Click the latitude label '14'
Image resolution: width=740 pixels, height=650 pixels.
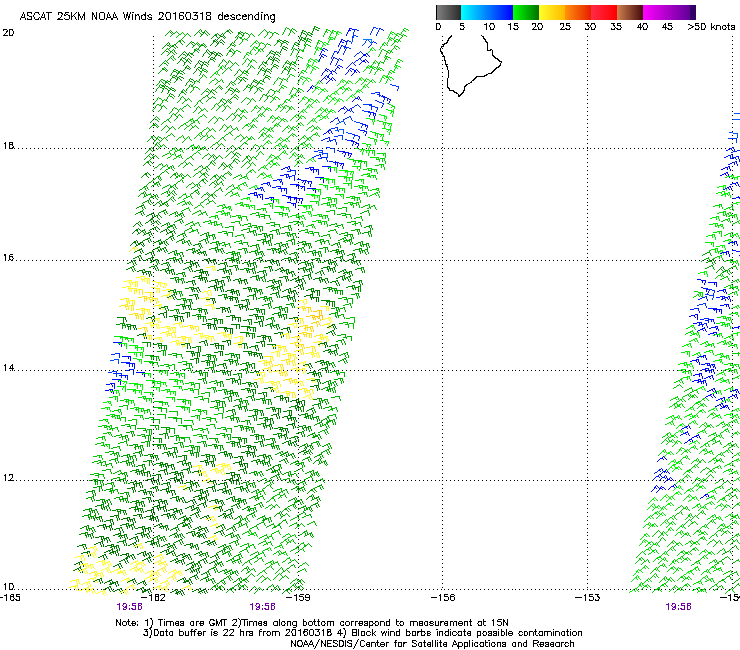tap(8, 368)
